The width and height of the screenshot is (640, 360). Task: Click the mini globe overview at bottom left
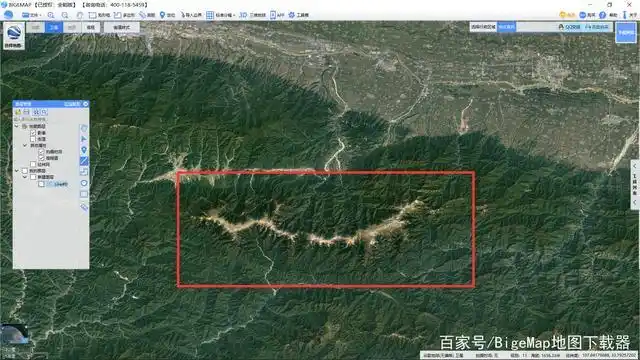(14, 334)
